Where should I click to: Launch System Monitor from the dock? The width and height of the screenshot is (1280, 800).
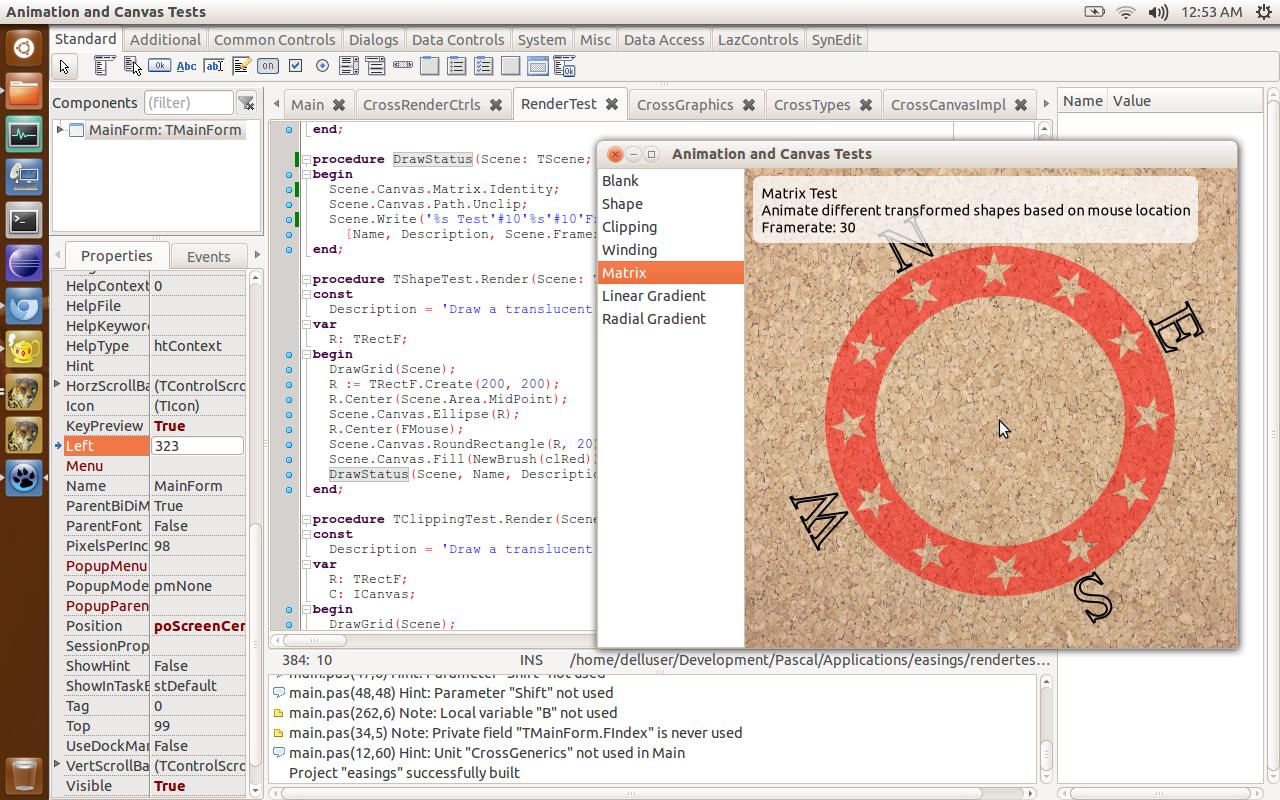pos(24,134)
